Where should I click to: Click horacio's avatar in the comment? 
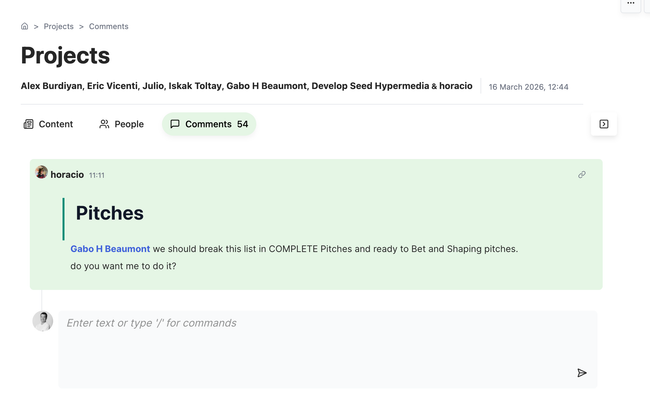coord(42,173)
